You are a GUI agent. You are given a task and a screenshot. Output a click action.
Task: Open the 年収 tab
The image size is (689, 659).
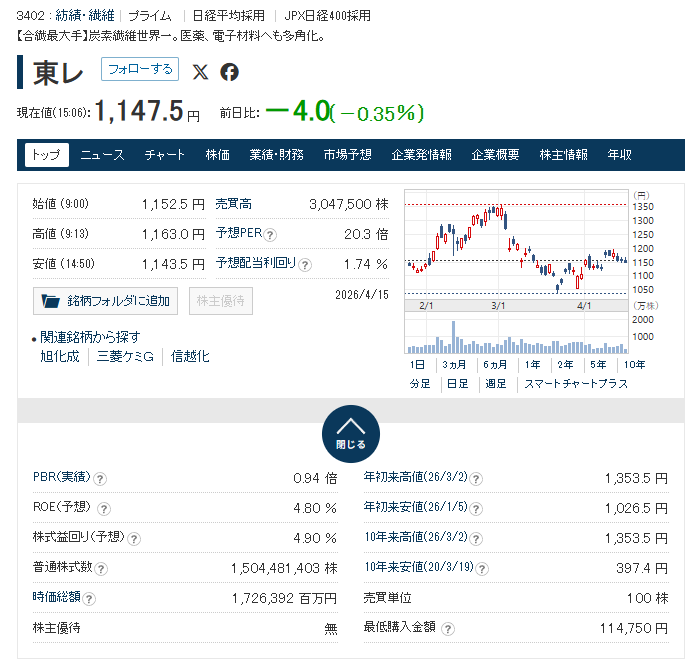click(620, 155)
